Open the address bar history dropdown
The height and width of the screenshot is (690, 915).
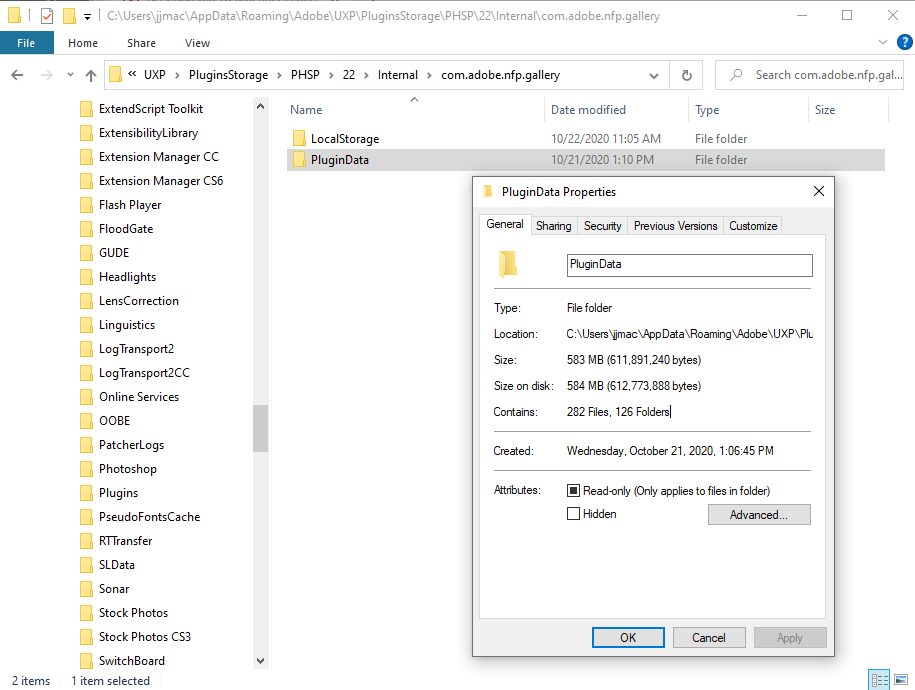point(654,75)
